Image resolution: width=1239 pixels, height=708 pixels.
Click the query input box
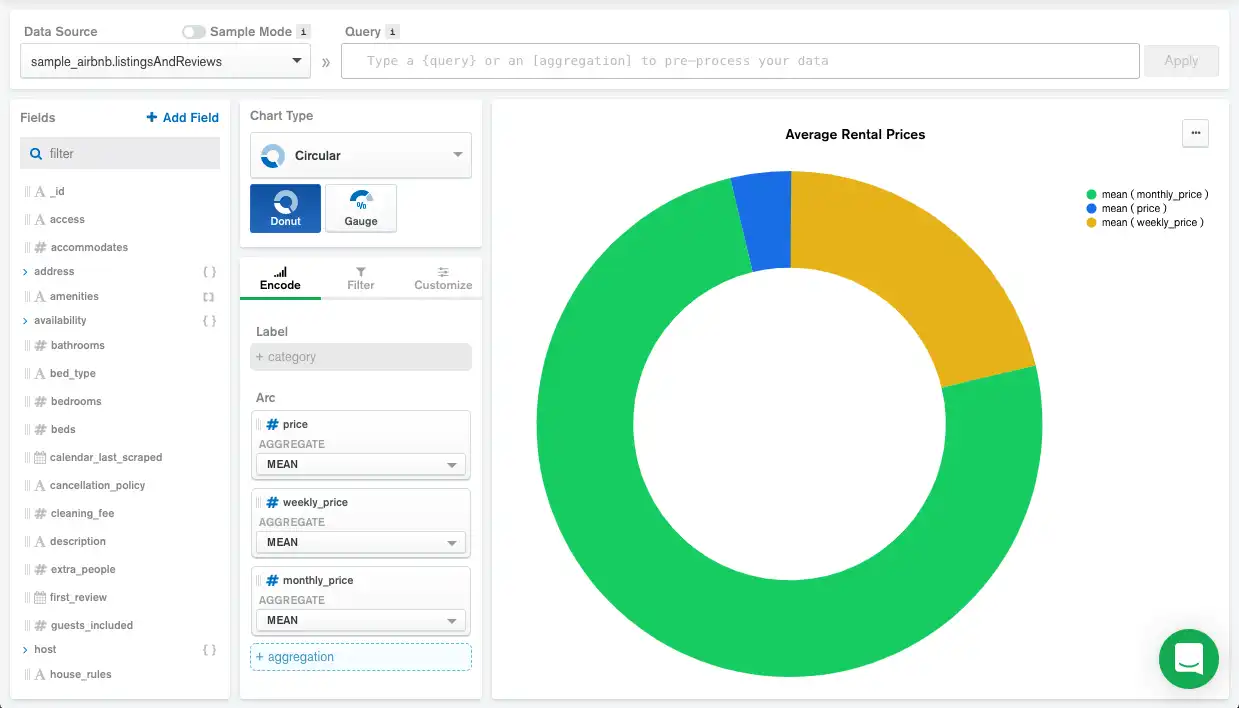point(740,60)
